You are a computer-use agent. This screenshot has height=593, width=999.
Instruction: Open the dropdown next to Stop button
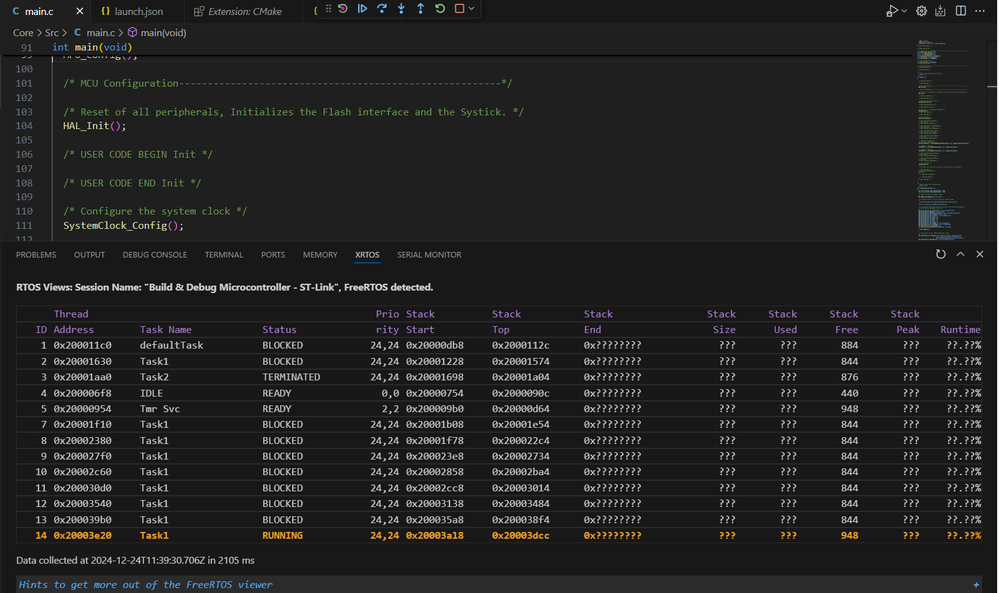click(471, 9)
